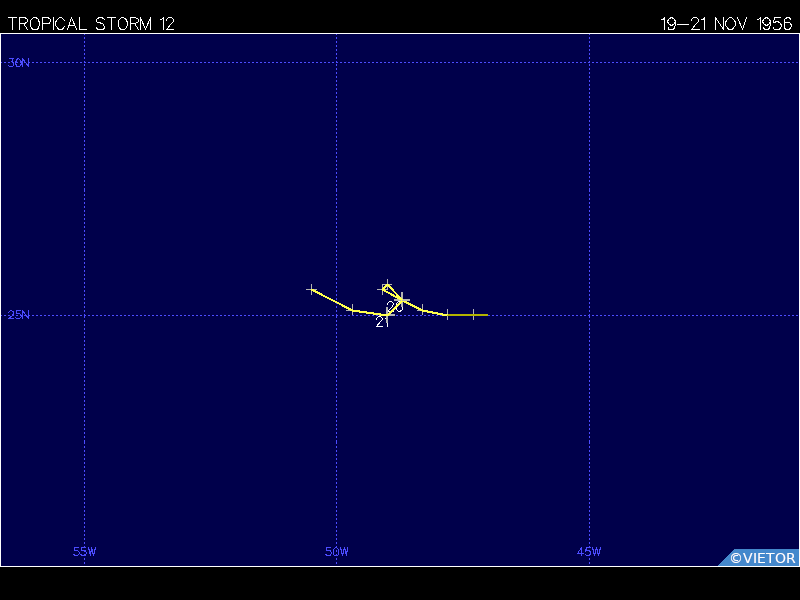Screen dimensions: 800x600
Task: Click the day 20 track position label
Action: [x=395, y=306]
